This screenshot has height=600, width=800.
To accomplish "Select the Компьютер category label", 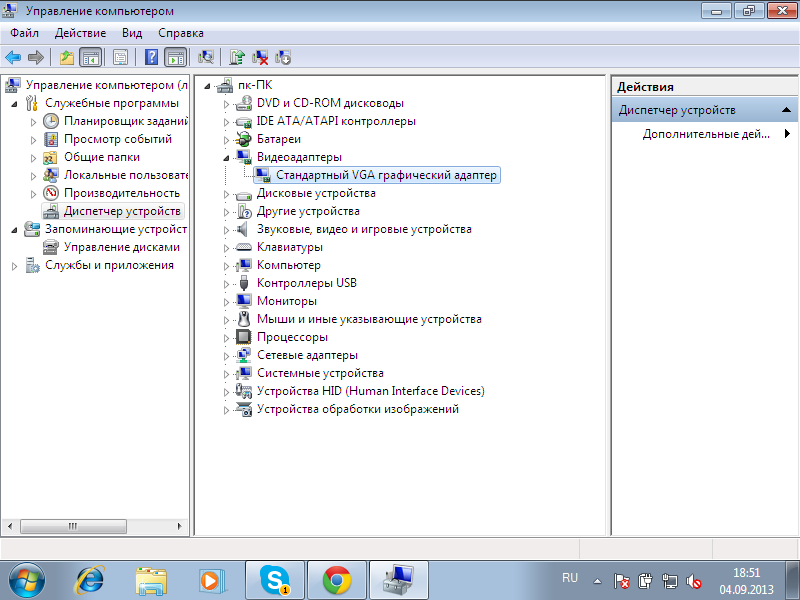I will 289,265.
